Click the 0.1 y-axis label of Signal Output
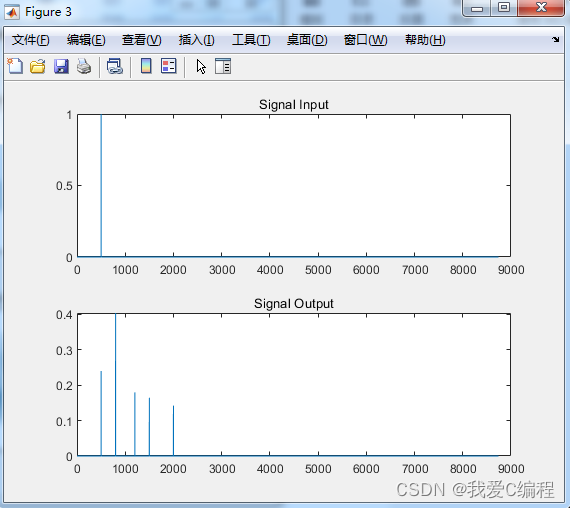The height and width of the screenshot is (508, 570). [x=64, y=421]
